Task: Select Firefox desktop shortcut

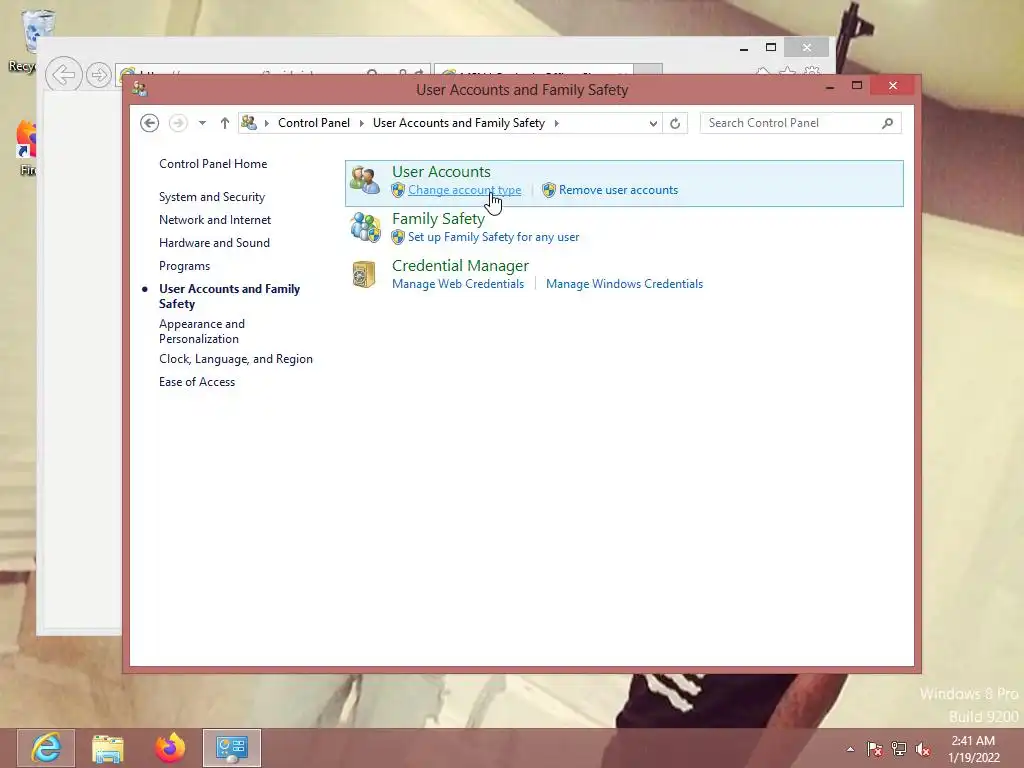Action: point(26,148)
